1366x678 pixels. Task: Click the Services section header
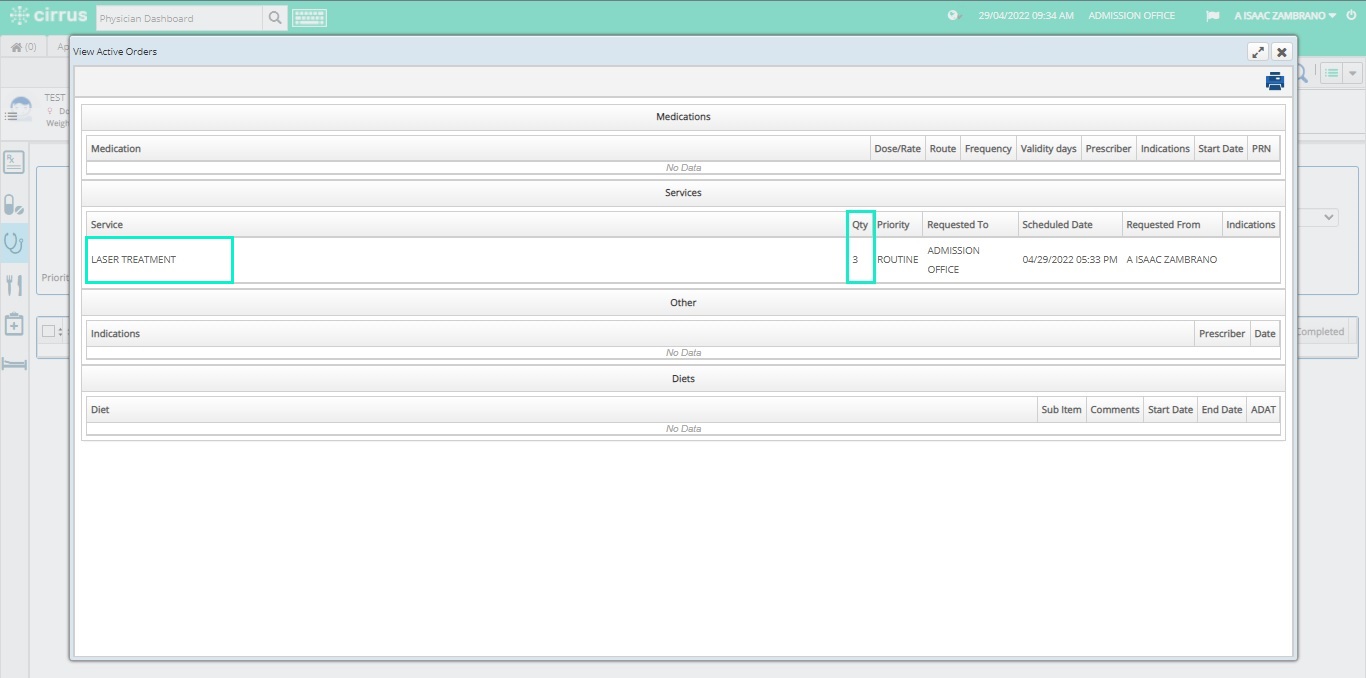pyautogui.click(x=683, y=193)
